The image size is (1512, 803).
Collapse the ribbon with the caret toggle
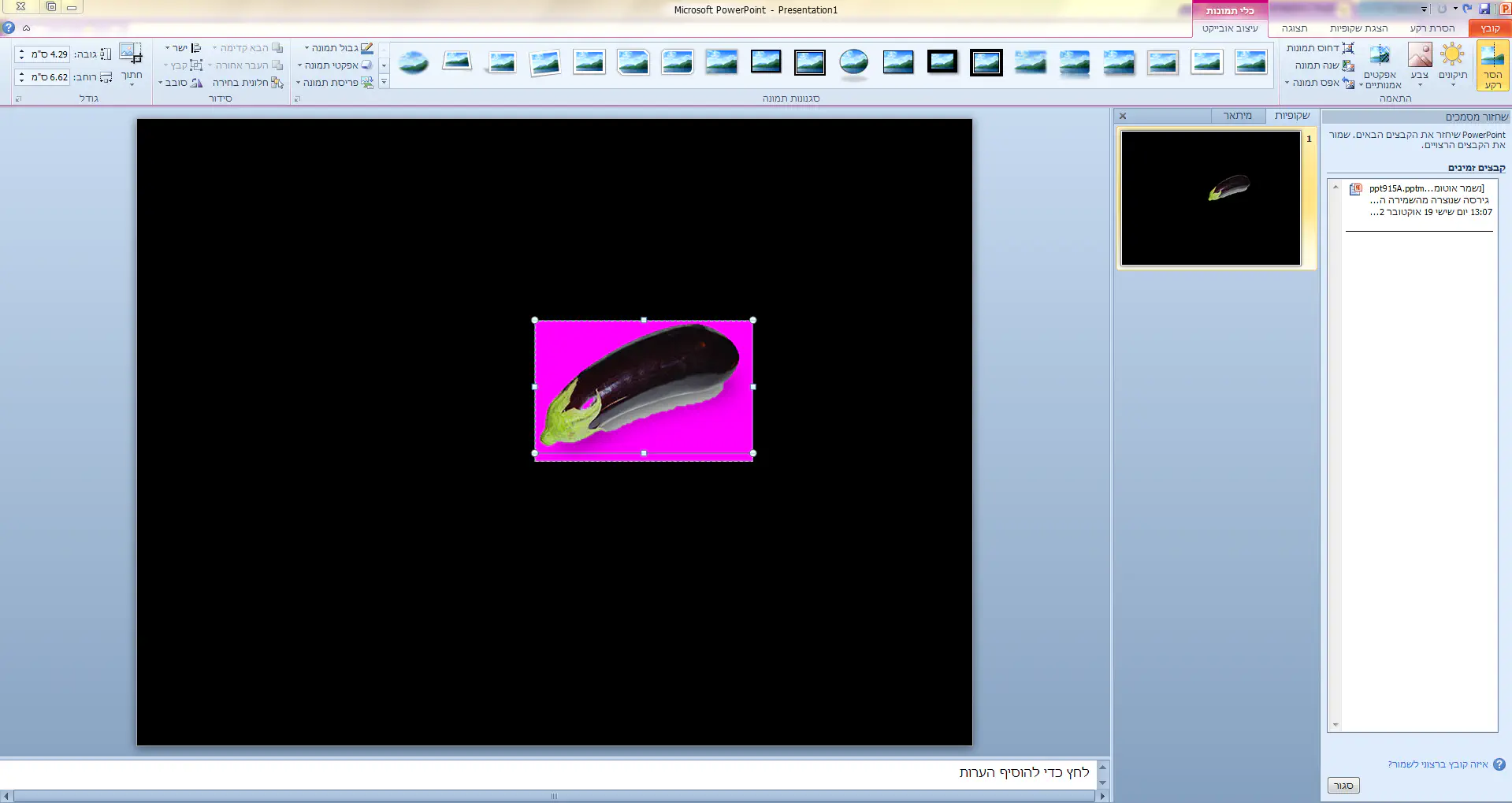tap(26, 28)
